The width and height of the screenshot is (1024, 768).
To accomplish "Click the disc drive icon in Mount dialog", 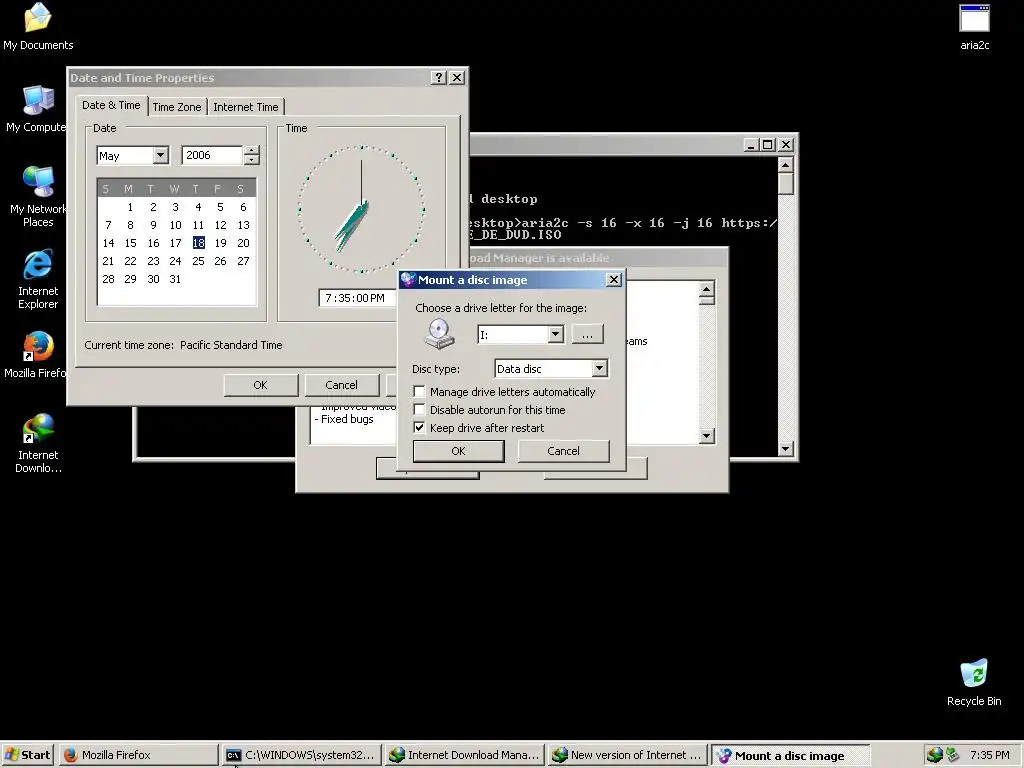I will (x=439, y=334).
